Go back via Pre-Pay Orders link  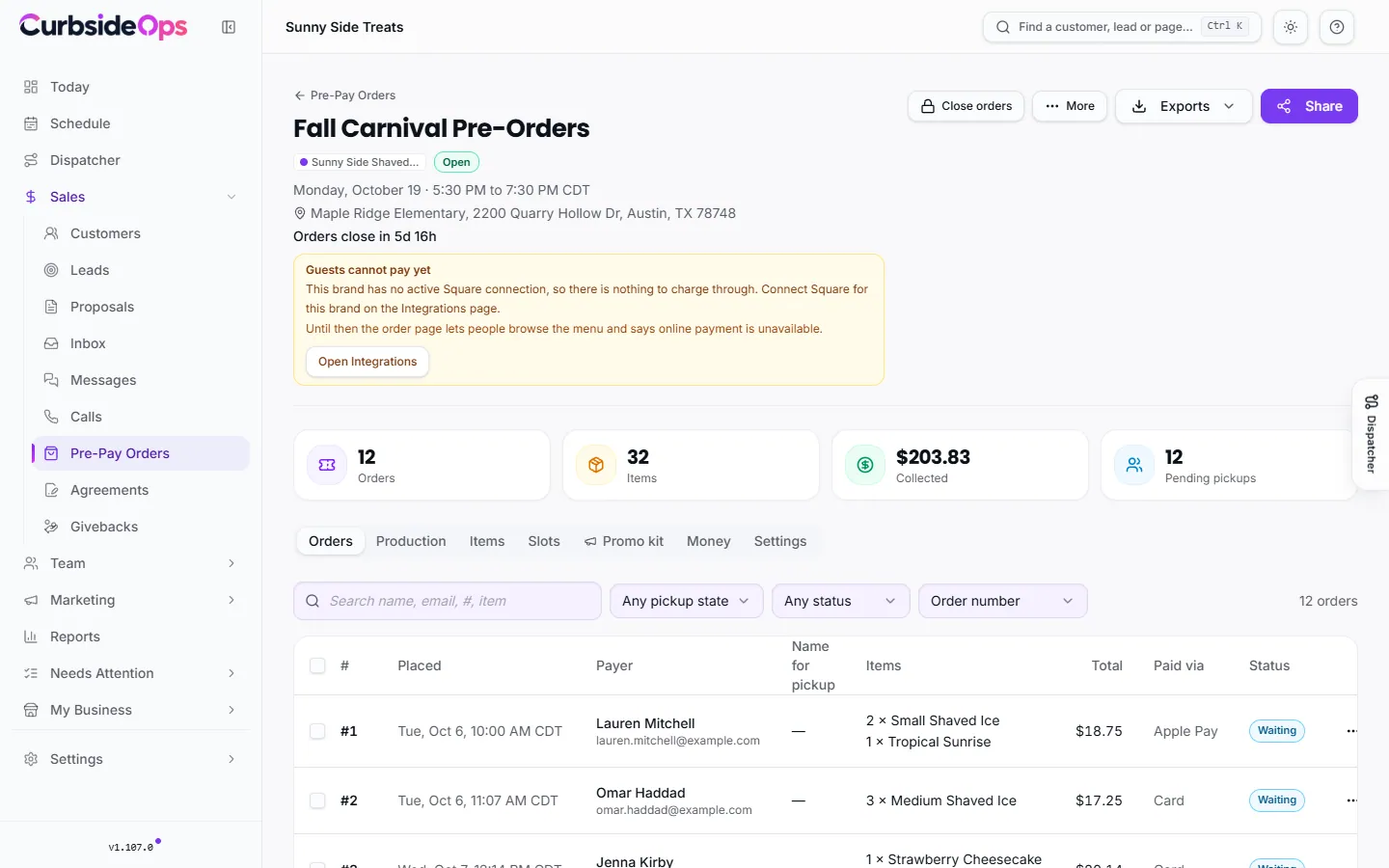(344, 95)
